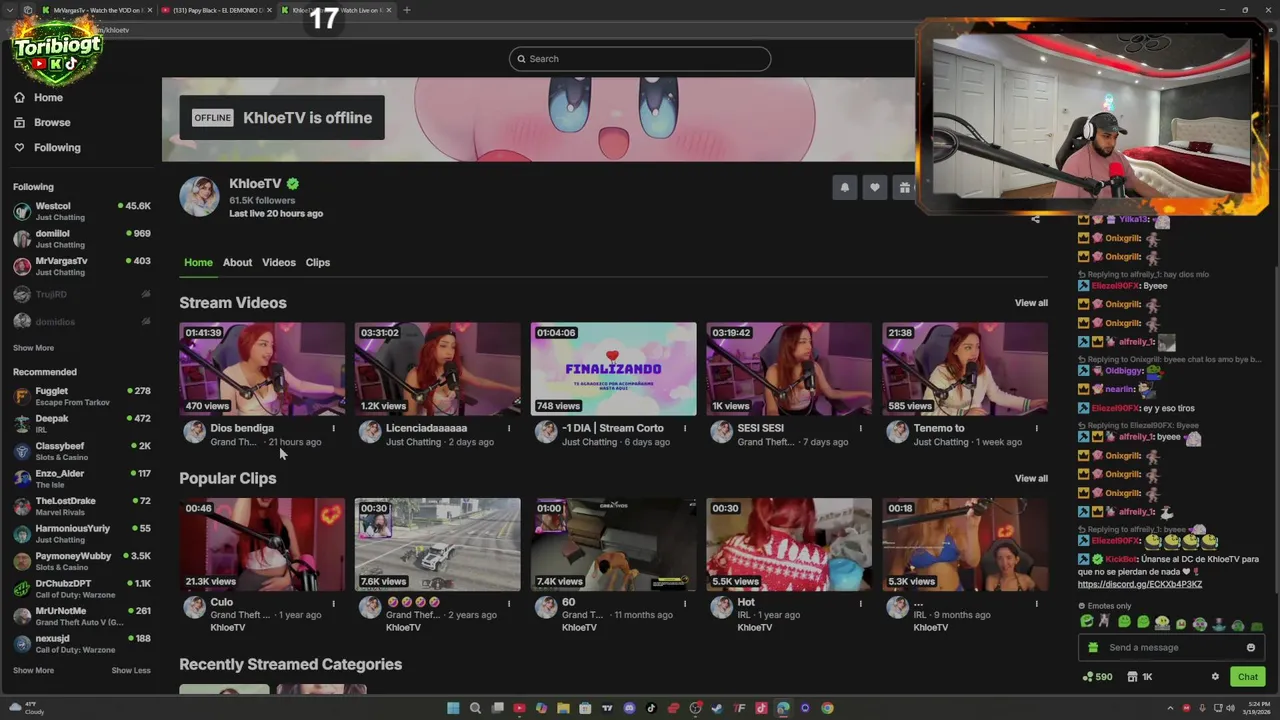The image size is (1280, 720).
Task: Open Fugglet in Recommended channels
Action: click(81, 396)
